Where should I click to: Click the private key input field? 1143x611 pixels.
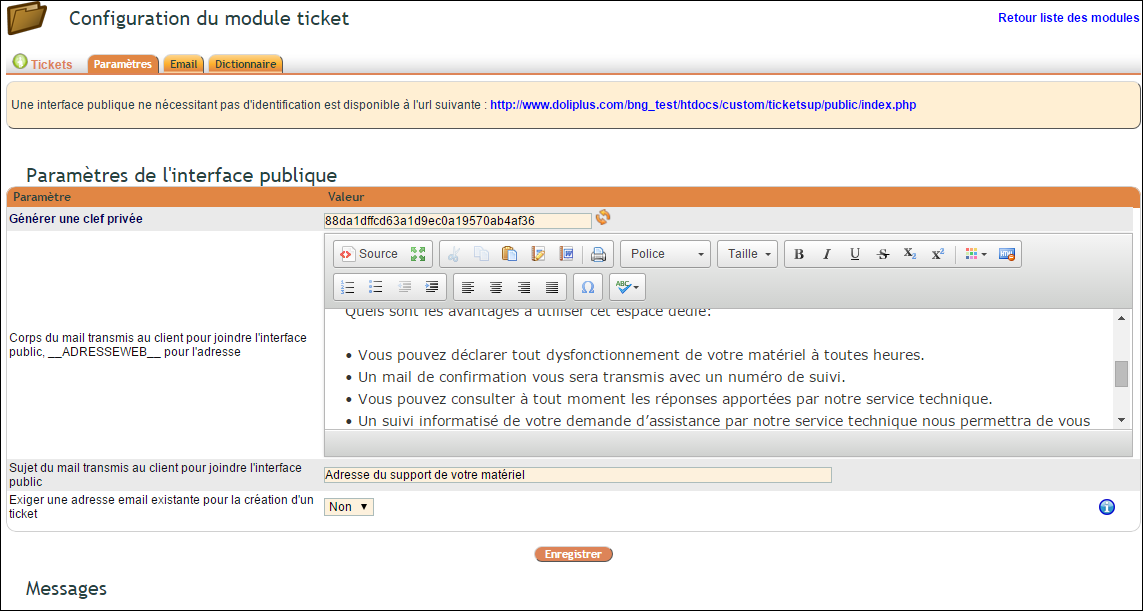coord(458,221)
